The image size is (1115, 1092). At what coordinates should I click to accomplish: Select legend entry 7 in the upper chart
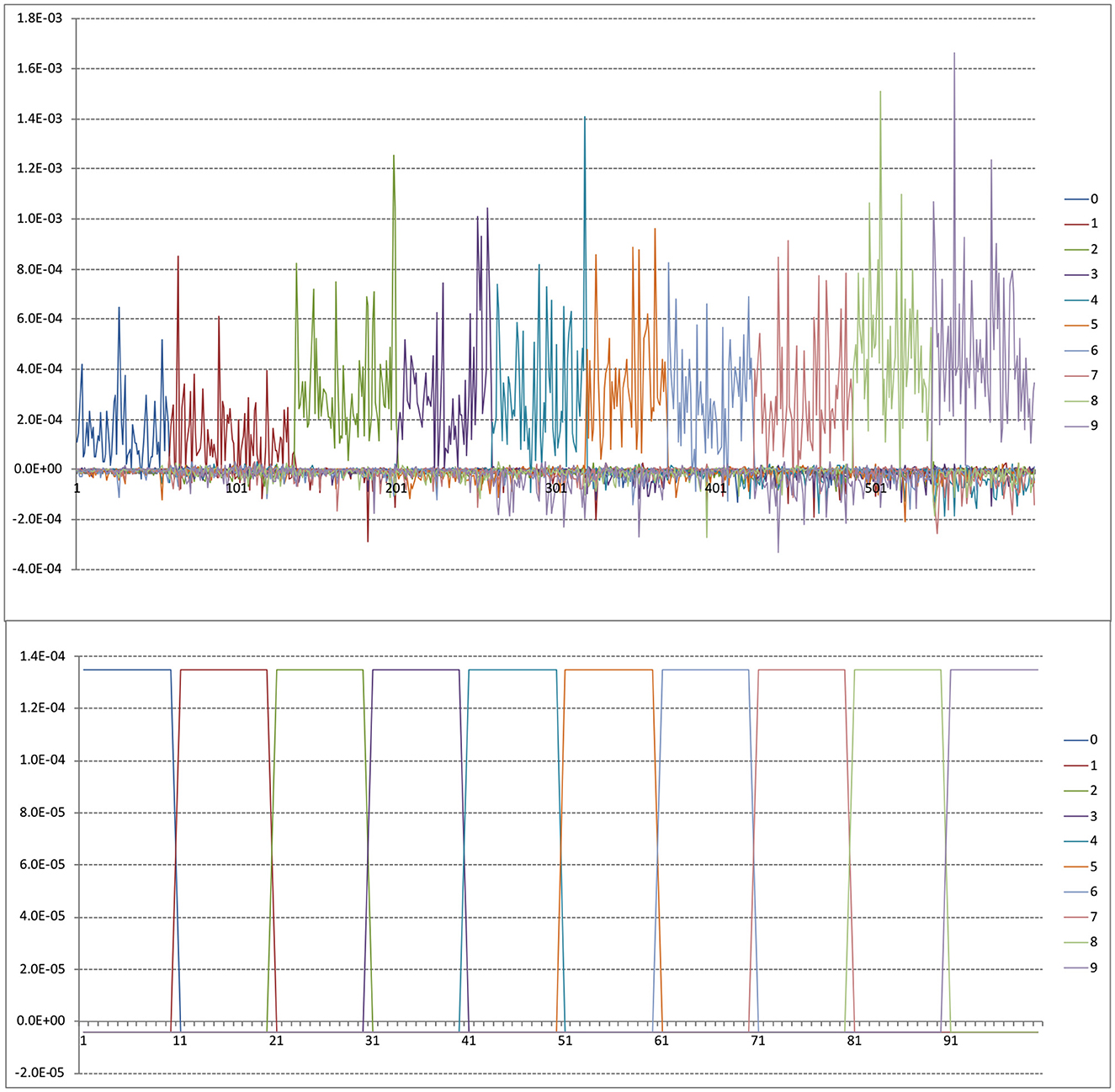tap(1081, 375)
